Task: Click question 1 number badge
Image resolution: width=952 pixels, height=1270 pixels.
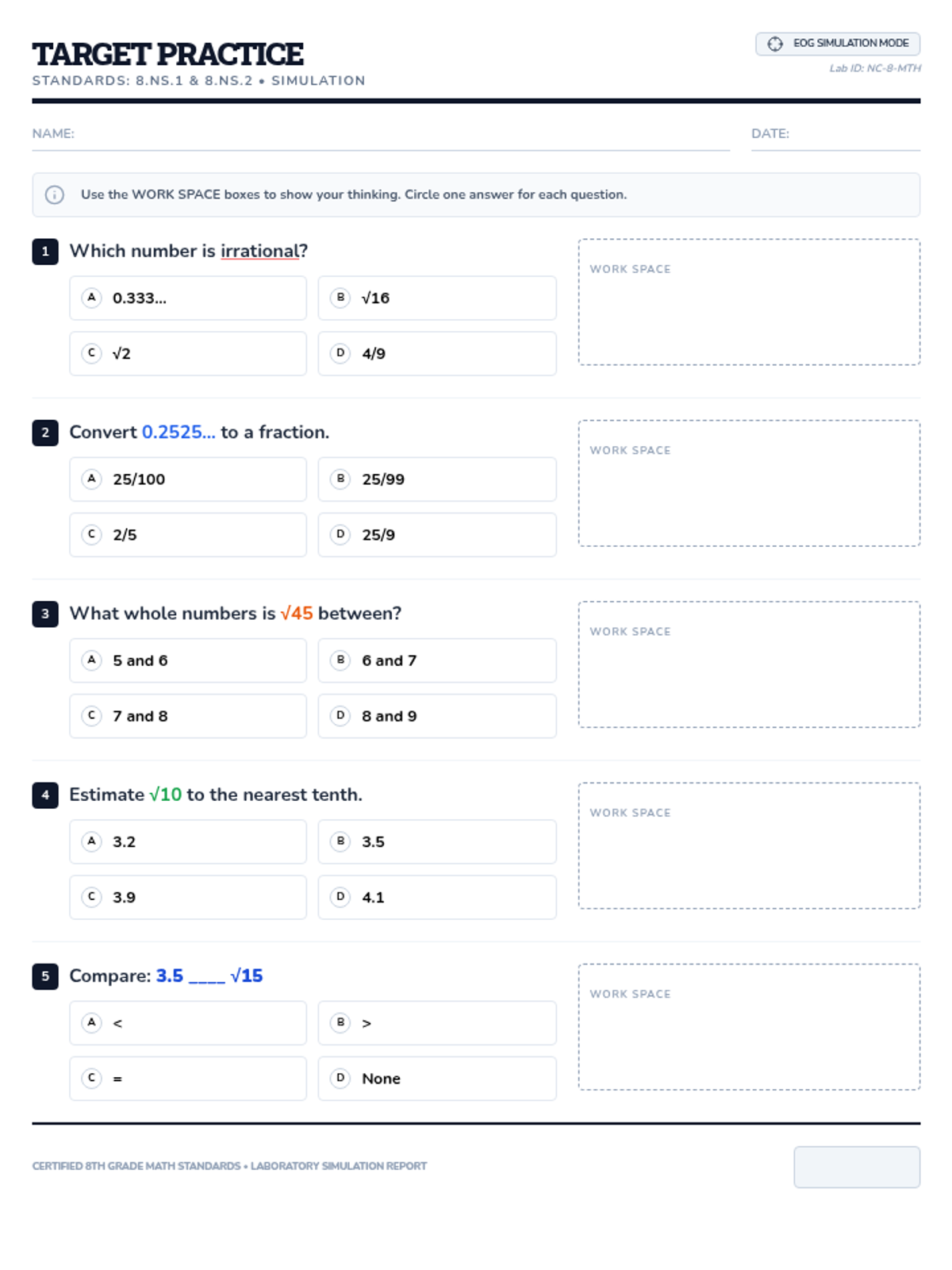Action: pyautogui.click(x=45, y=252)
